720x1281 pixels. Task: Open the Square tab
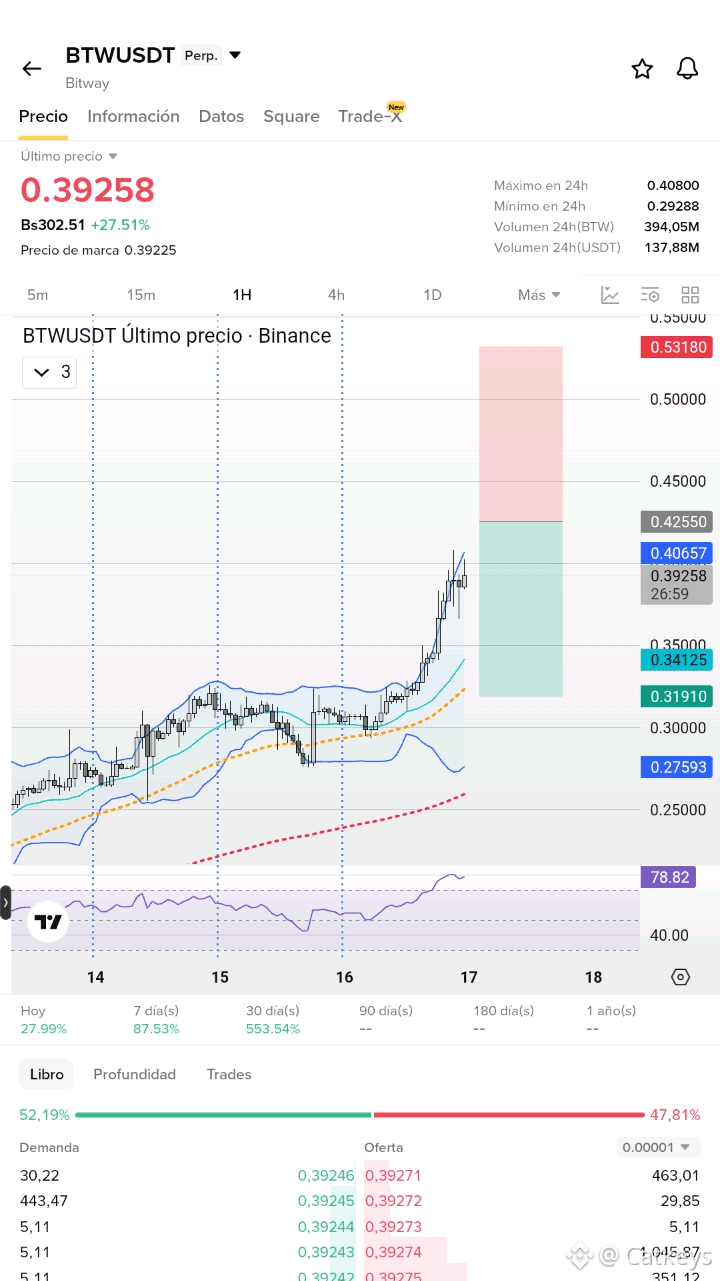click(291, 116)
